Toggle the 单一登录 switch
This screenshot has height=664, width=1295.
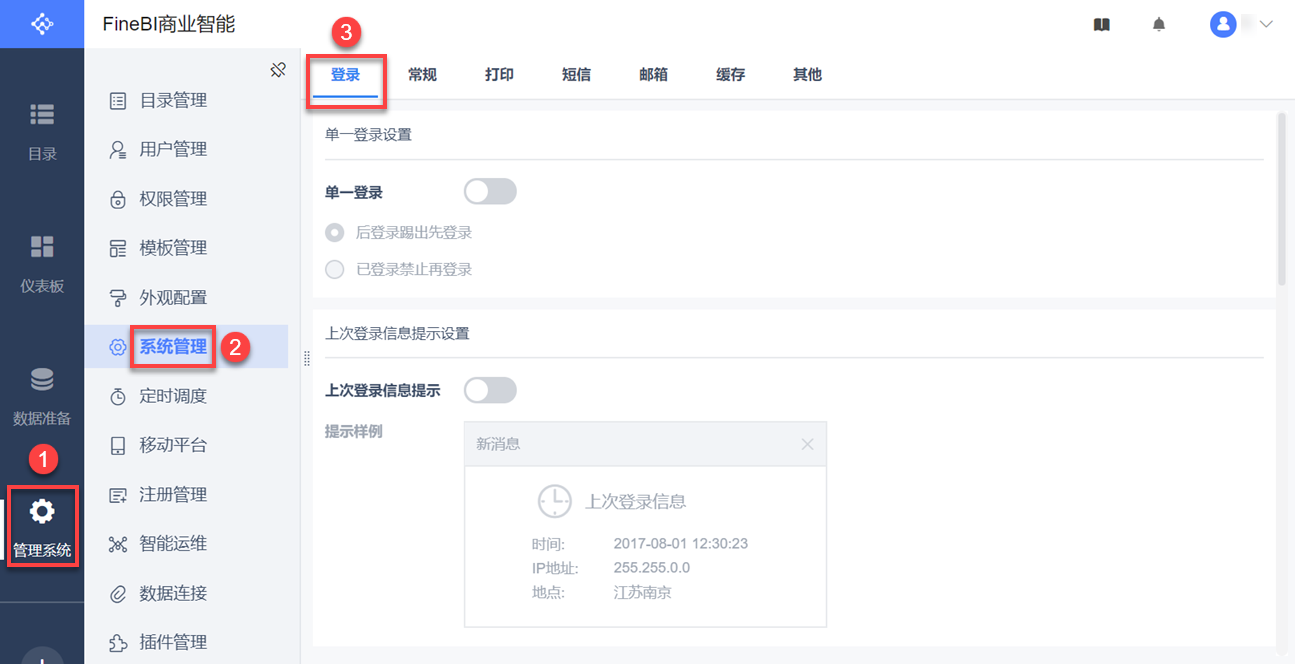coord(490,191)
